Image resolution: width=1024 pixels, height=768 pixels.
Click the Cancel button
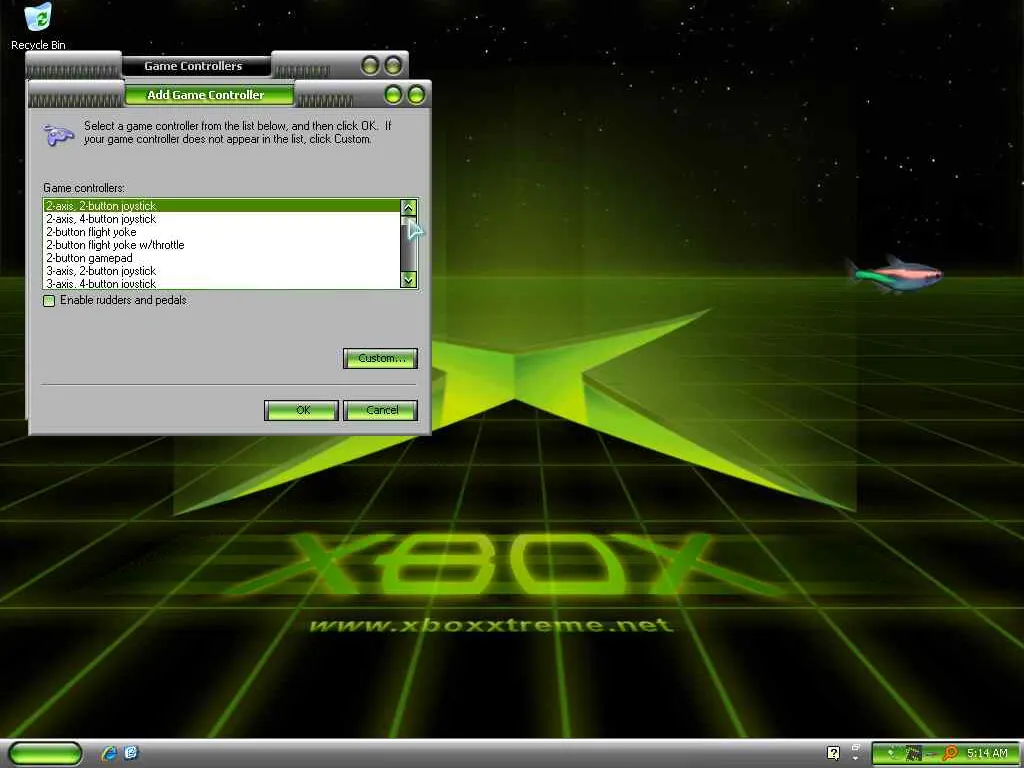[380, 410]
